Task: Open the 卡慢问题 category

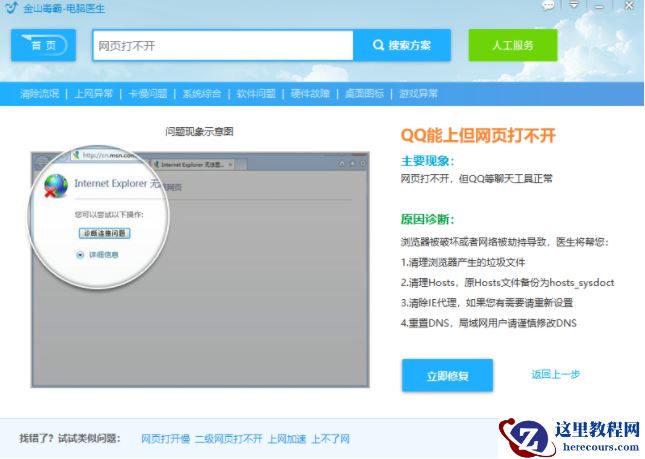Action: pyautogui.click(x=148, y=94)
